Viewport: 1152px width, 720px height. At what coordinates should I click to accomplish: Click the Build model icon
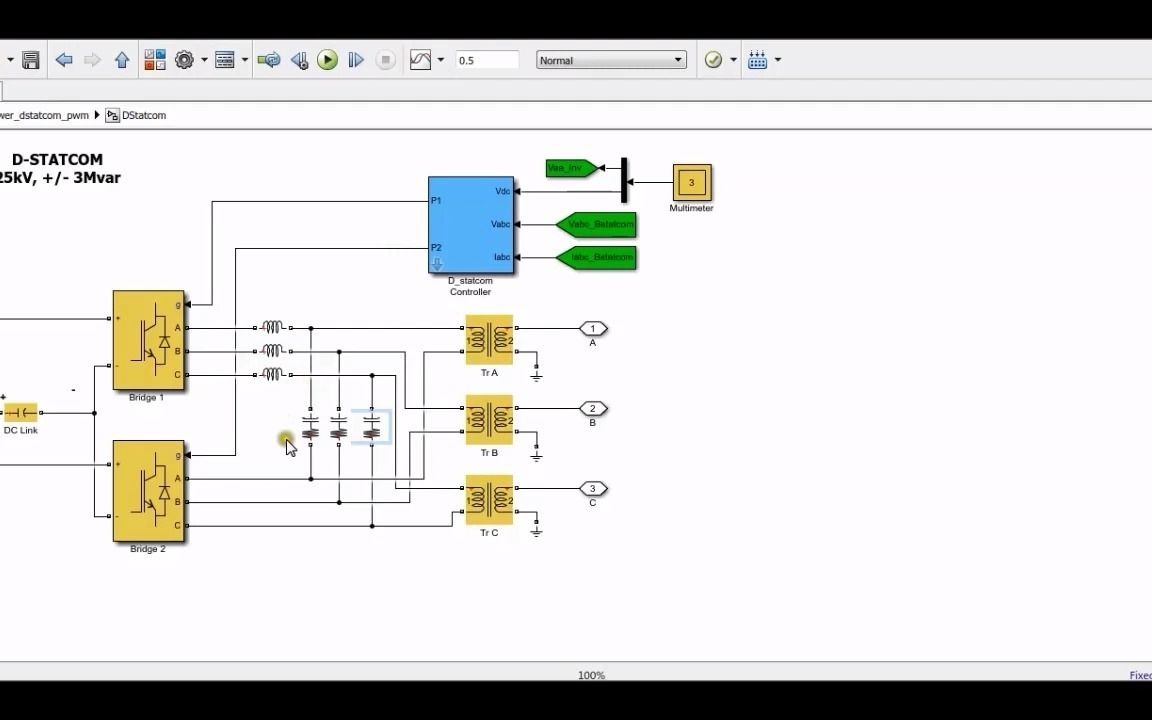point(757,60)
